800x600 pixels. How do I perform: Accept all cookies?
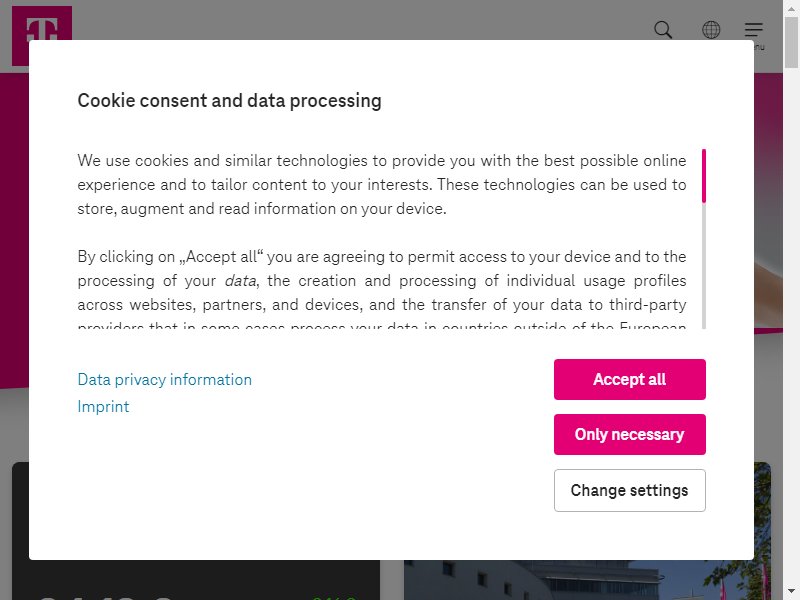click(x=630, y=379)
